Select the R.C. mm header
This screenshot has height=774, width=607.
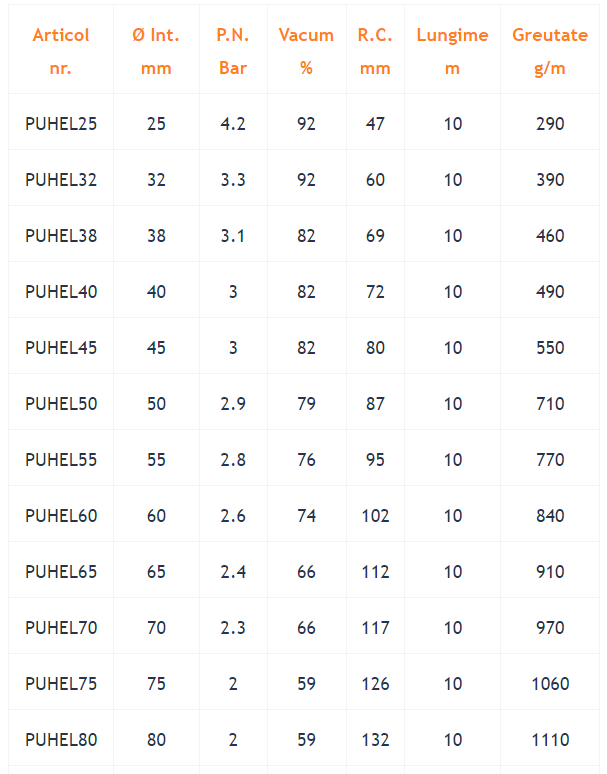point(375,51)
